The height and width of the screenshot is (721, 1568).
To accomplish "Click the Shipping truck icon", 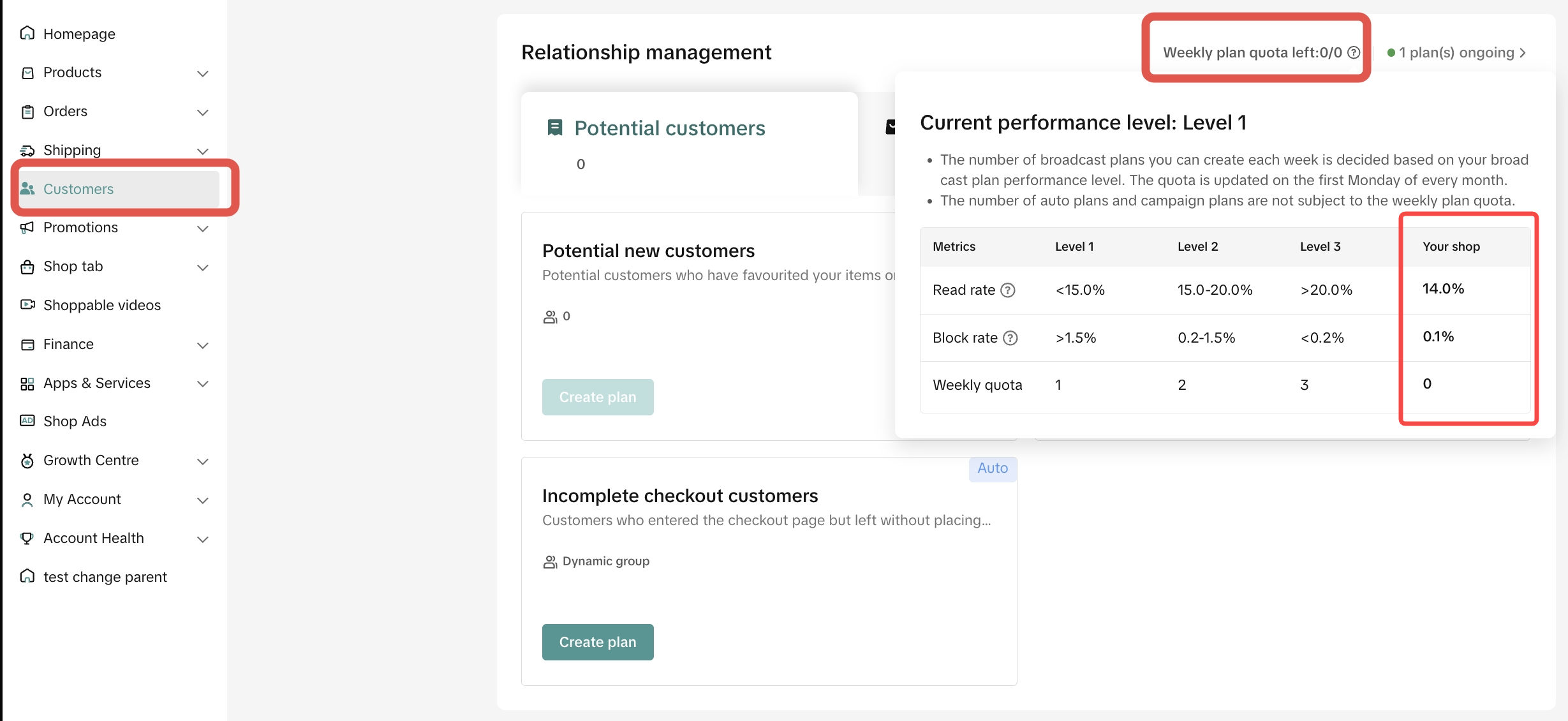I will pyautogui.click(x=27, y=151).
